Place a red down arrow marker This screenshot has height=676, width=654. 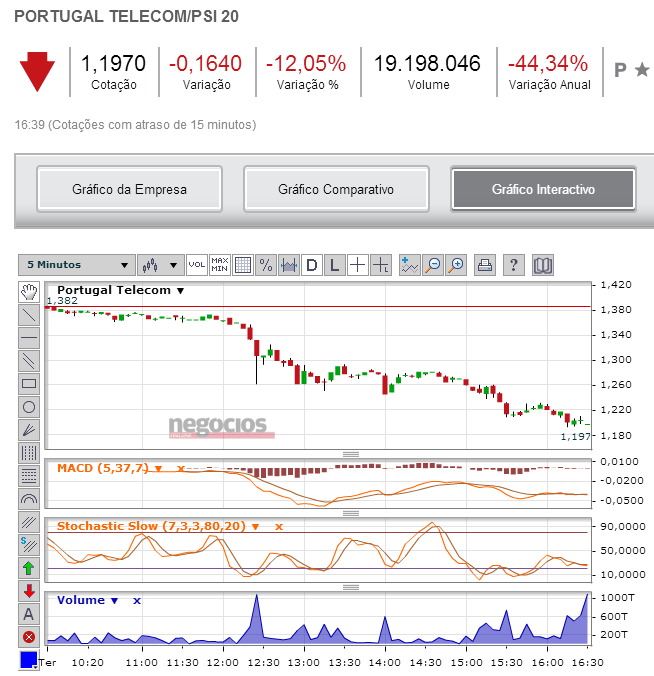[x=29, y=591]
